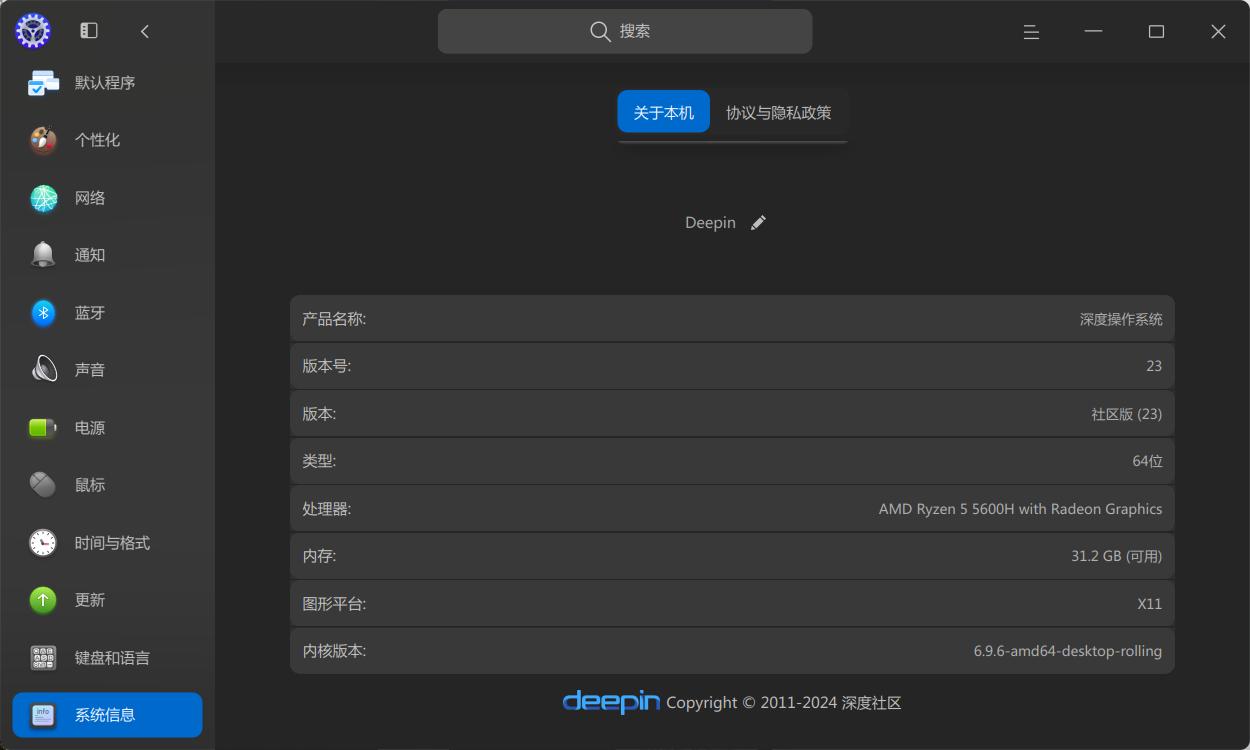Click the AMD Ryzen 5 5600H processor text
The width and height of the screenshot is (1250, 750).
pyautogui.click(x=1020, y=509)
